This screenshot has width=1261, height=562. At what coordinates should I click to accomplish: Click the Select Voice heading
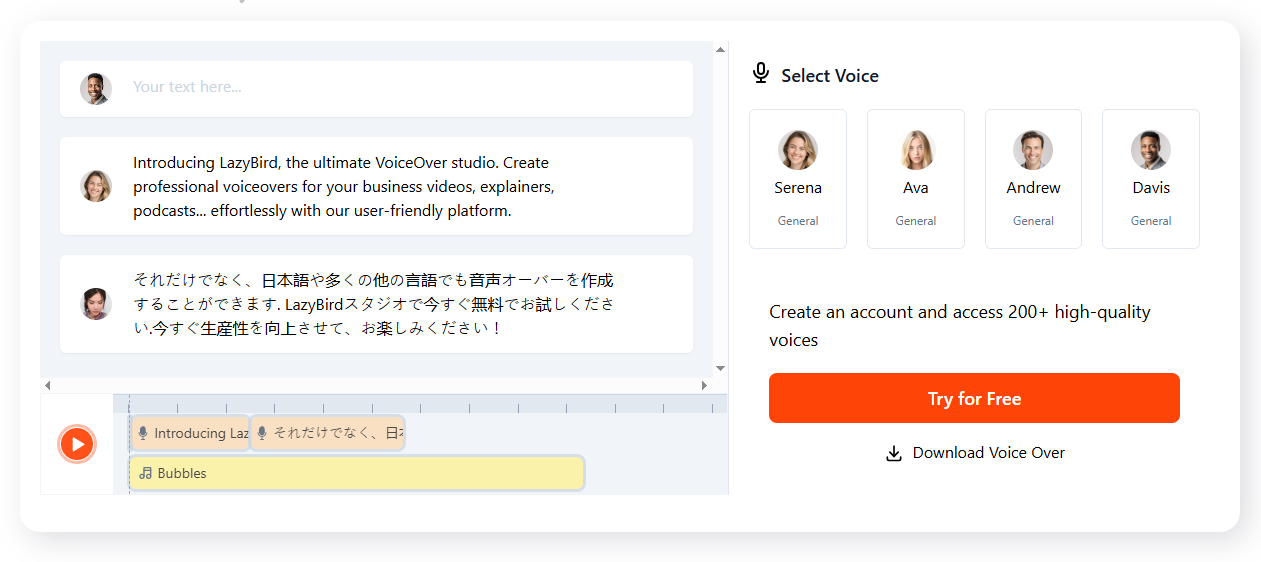[830, 76]
